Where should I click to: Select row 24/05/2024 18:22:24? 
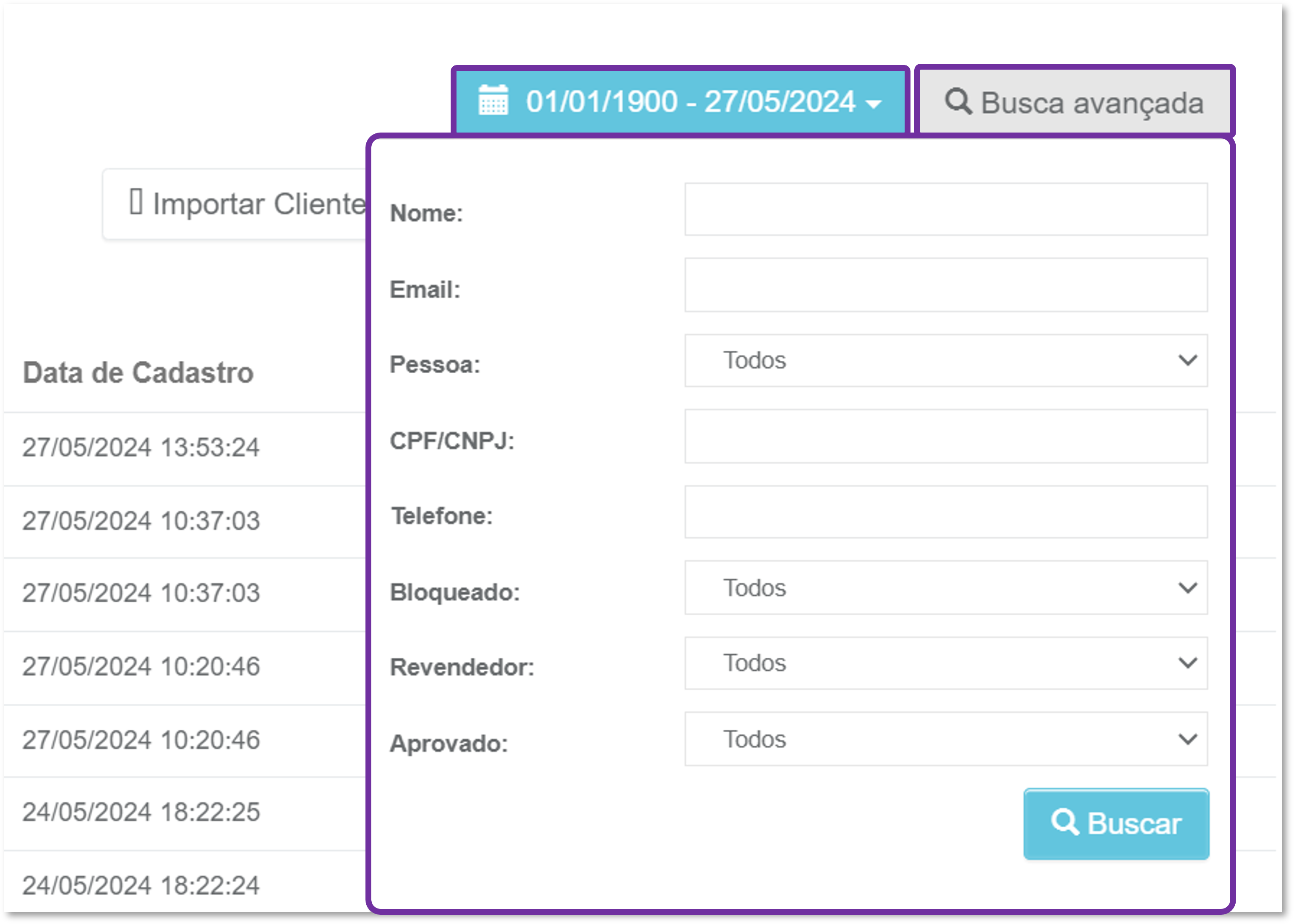click(x=141, y=885)
